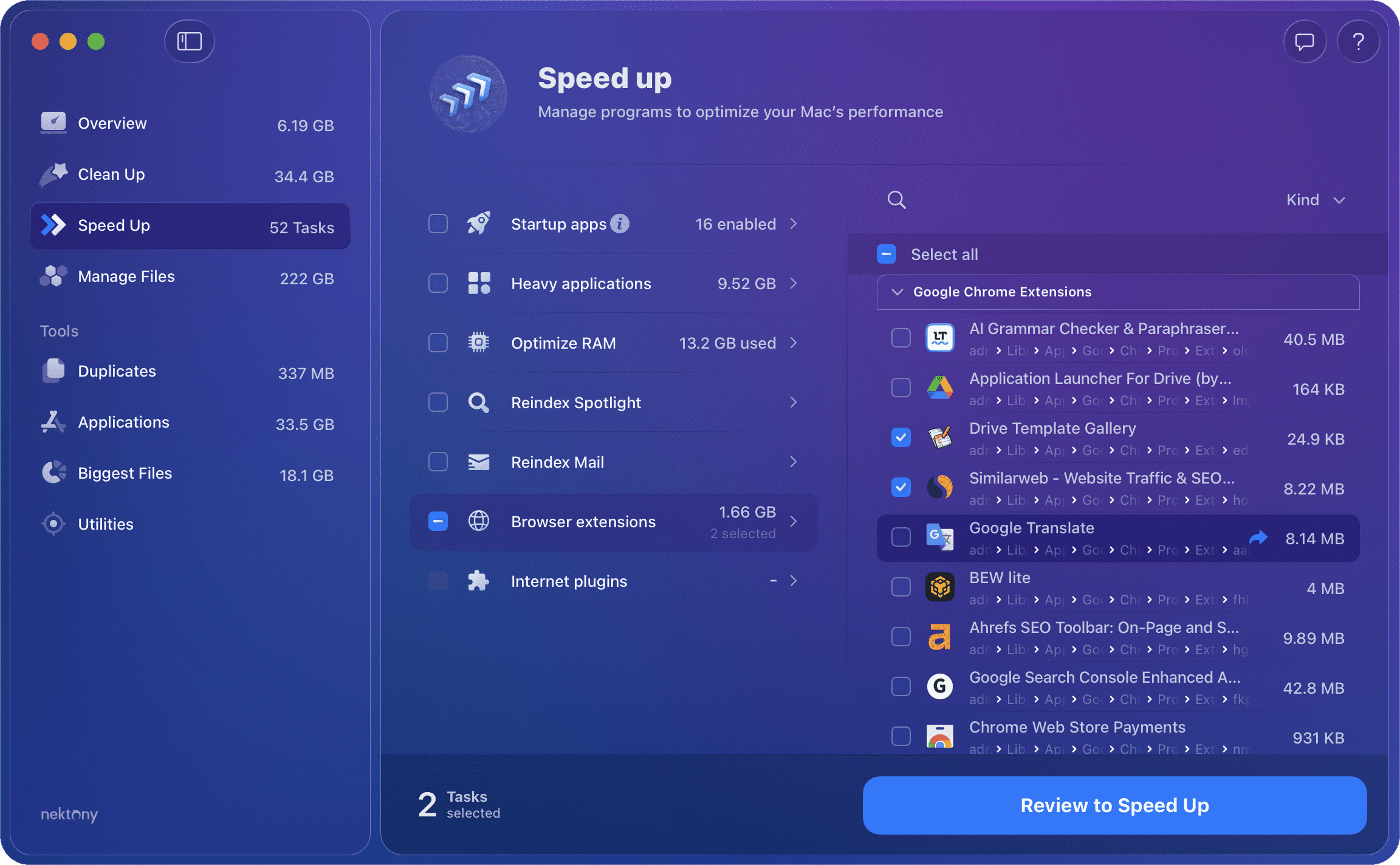This screenshot has height=865, width=1400.
Task: Open the feedback chat bubble icon
Action: pyautogui.click(x=1304, y=41)
